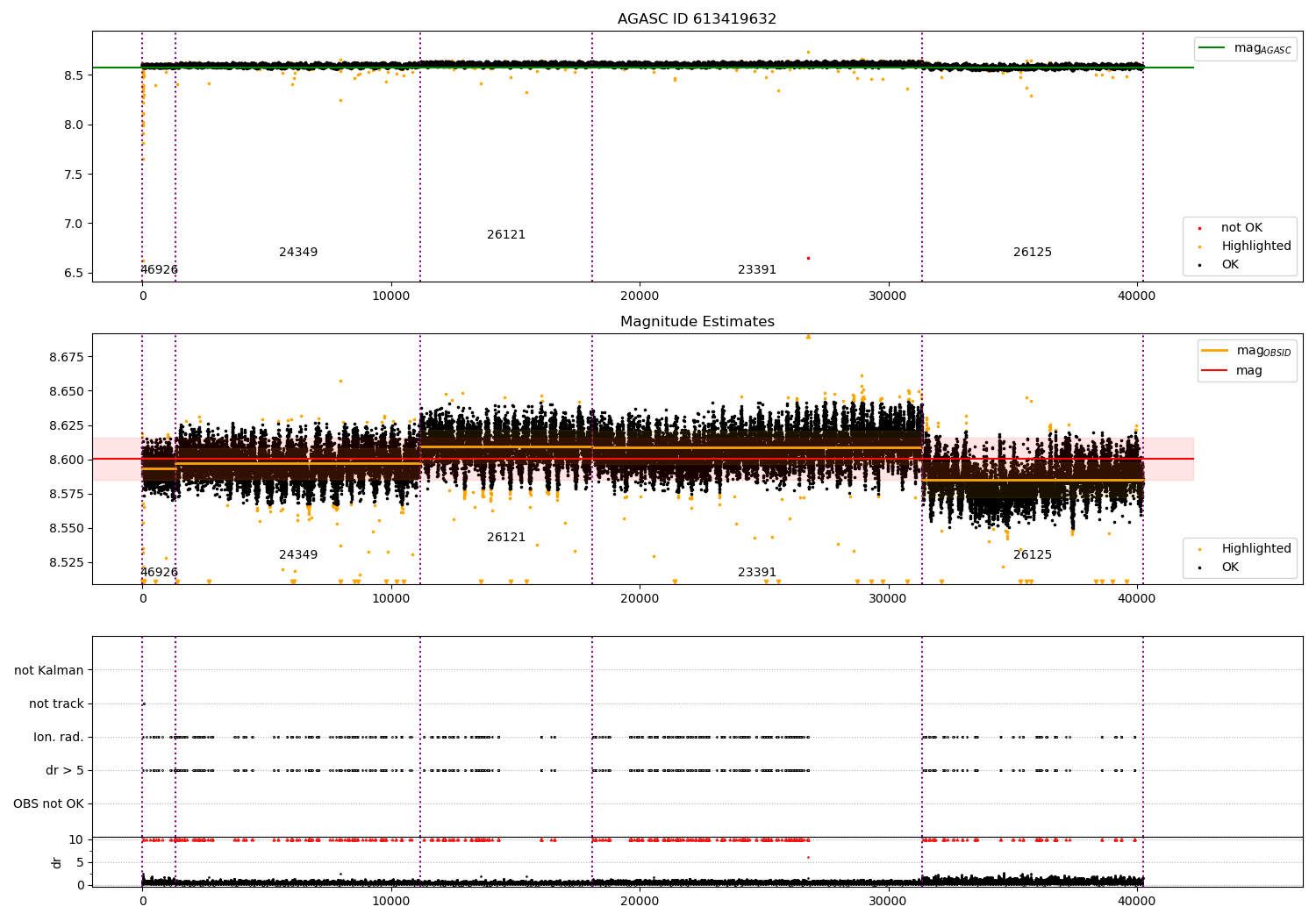
Task: Click the 'Ion. rad.' flag row label
Action: click(59, 738)
